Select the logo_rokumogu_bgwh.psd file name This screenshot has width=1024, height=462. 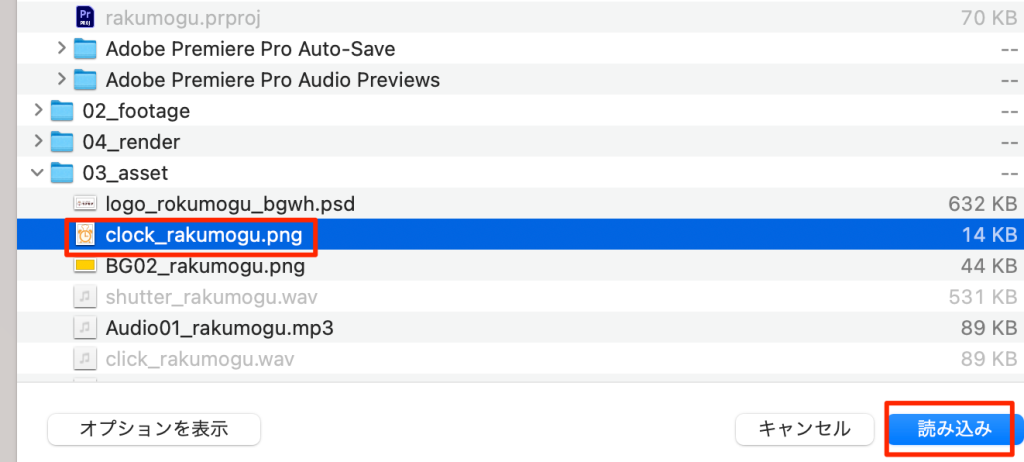[x=230, y=204]
